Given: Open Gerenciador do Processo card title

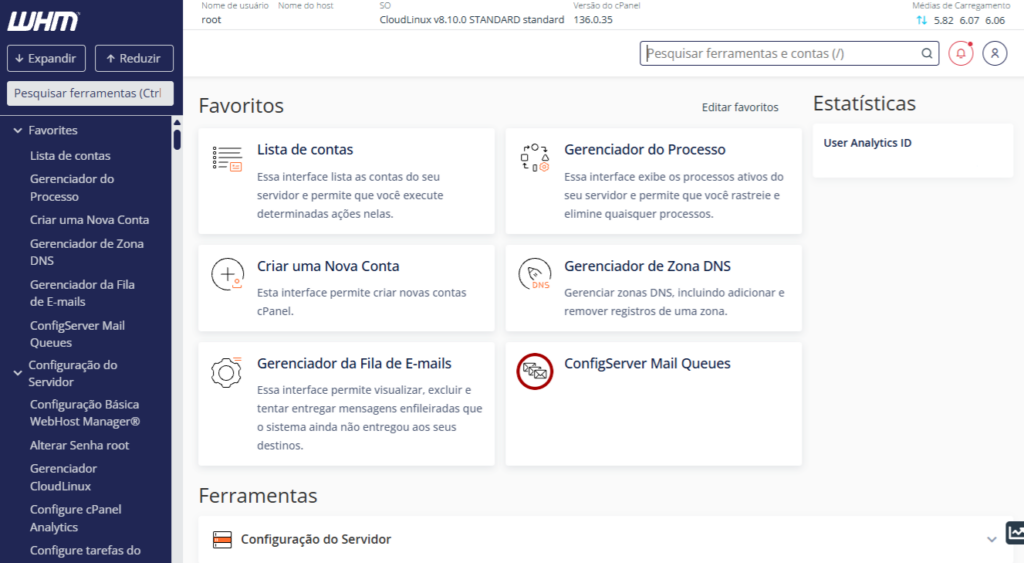Looking at the screenshot, I should (645, 150).
